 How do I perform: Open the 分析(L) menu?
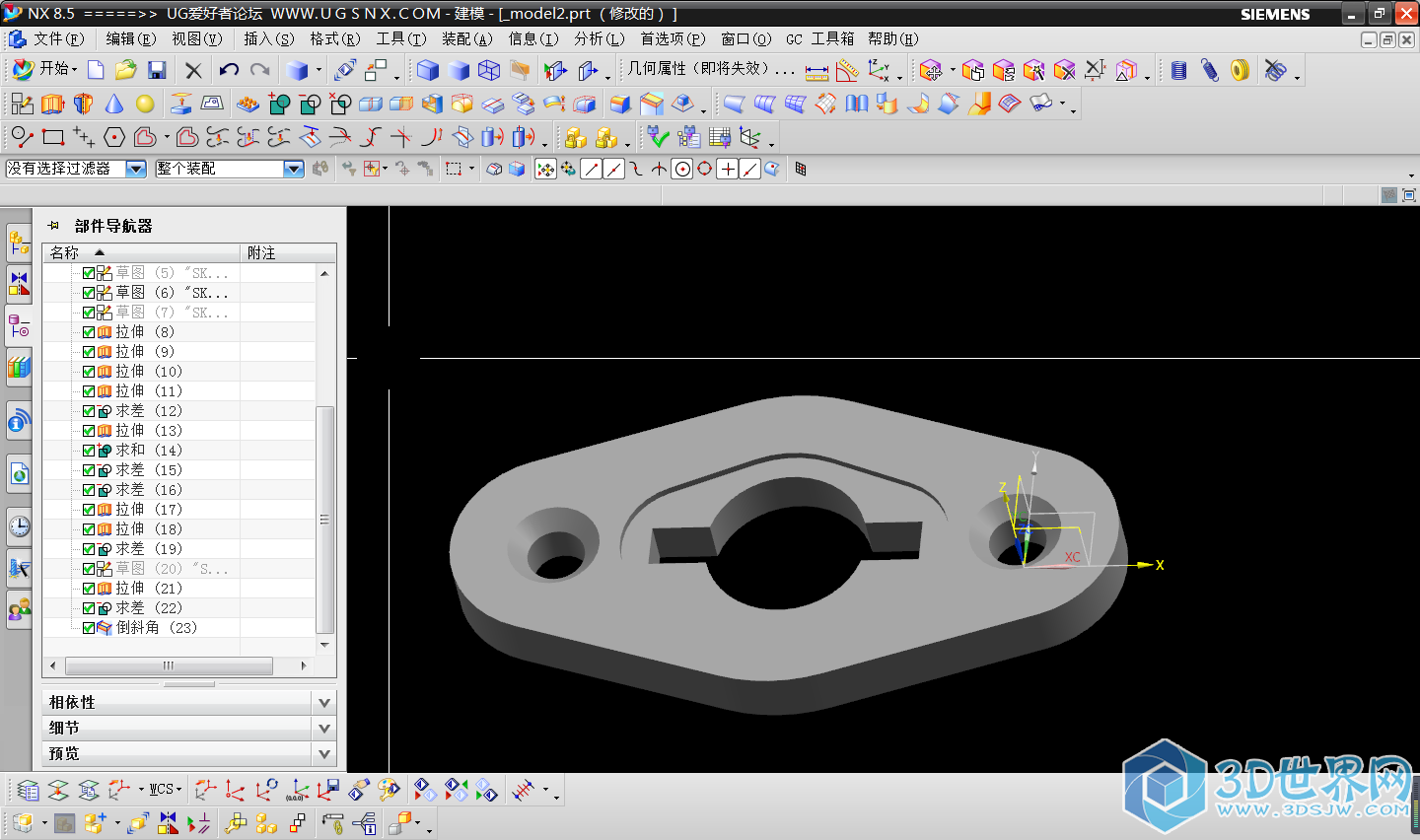[600, 38]
